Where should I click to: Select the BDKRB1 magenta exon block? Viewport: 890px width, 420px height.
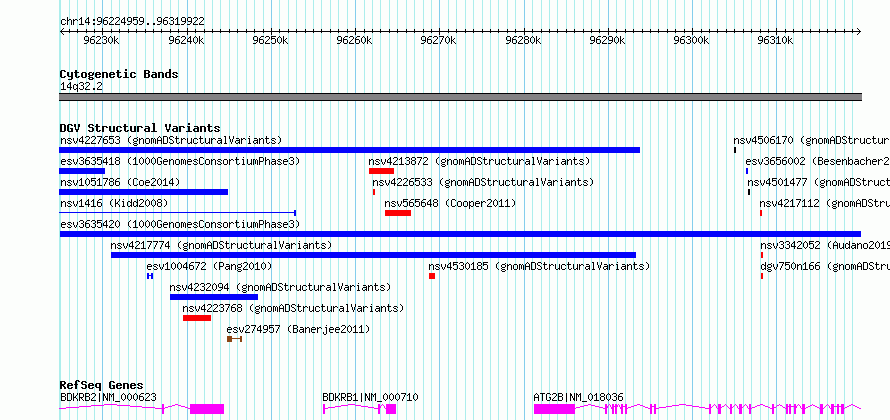pyautogui.click(x=391, y=409)
